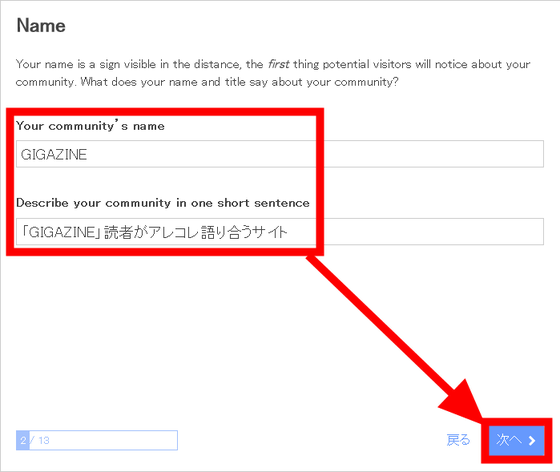Click the 2 / 13 step progress bar

97,440
